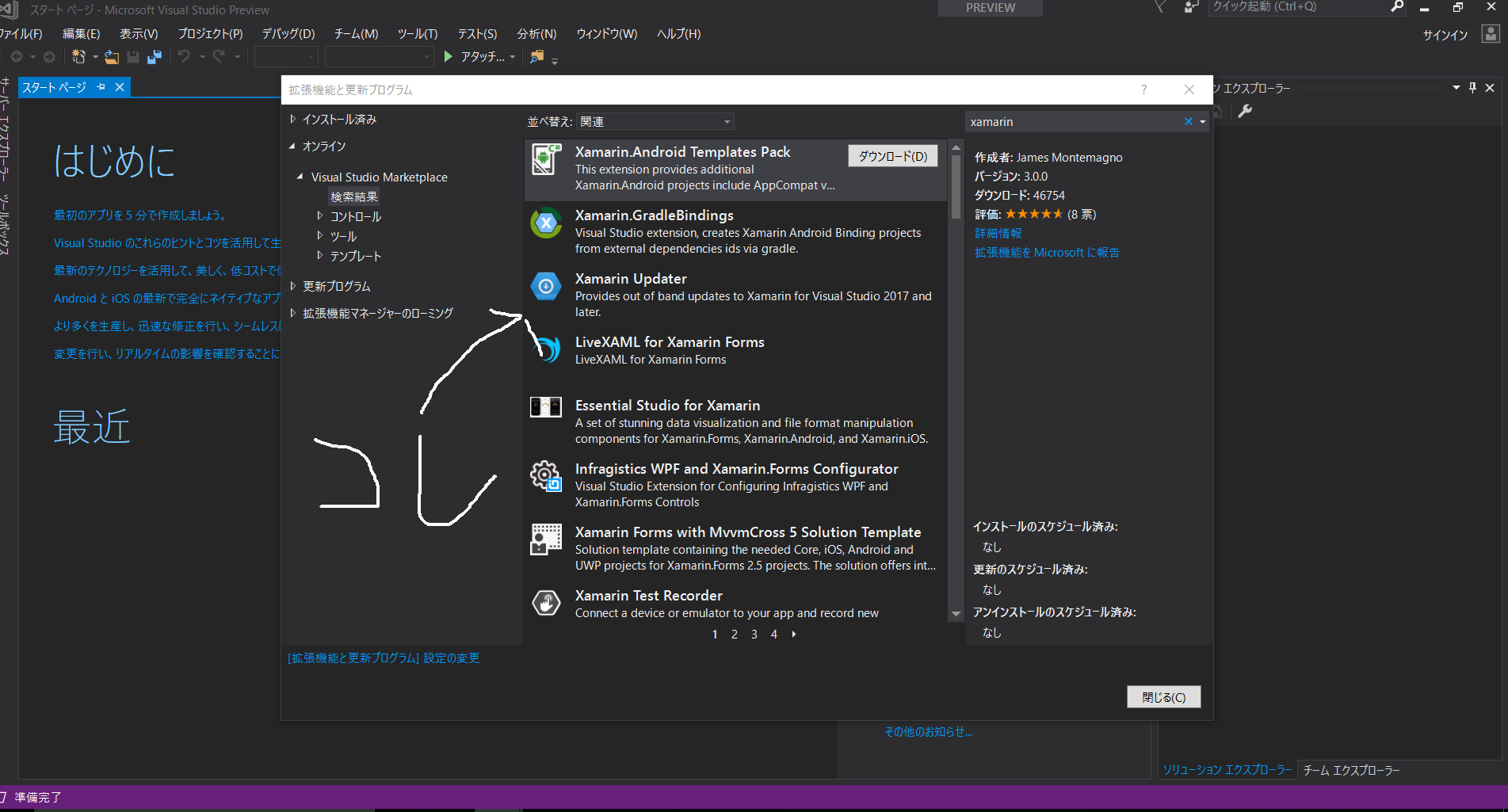Click the Redo toolbar icon

[219, 56]
